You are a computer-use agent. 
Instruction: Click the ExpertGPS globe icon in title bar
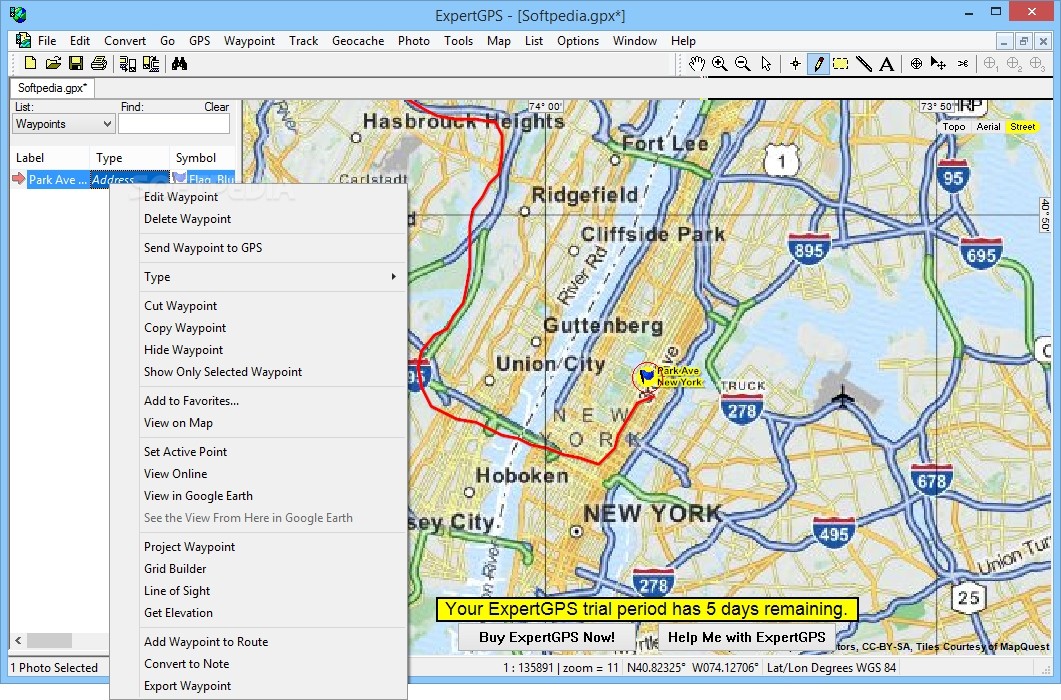[x=18, y=14]
